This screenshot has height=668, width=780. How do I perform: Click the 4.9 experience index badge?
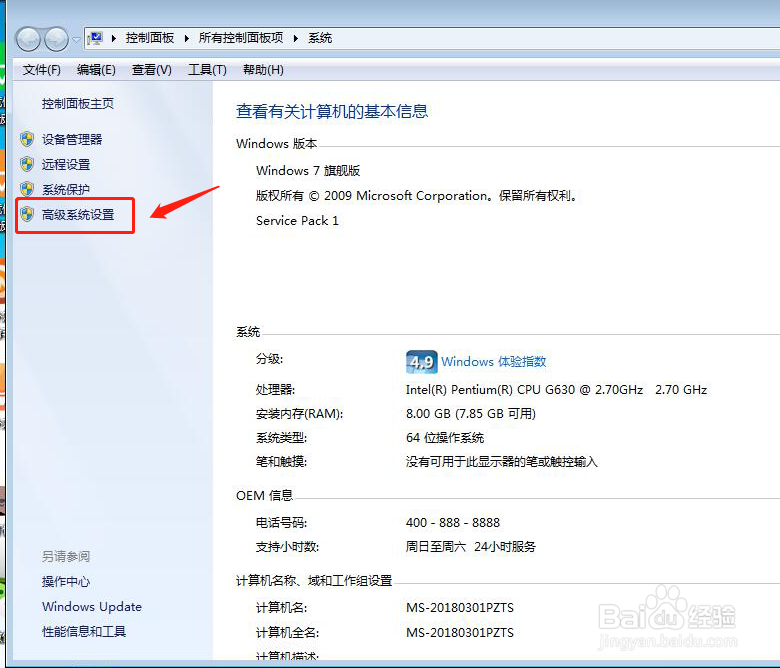click(x=422, y=362)
